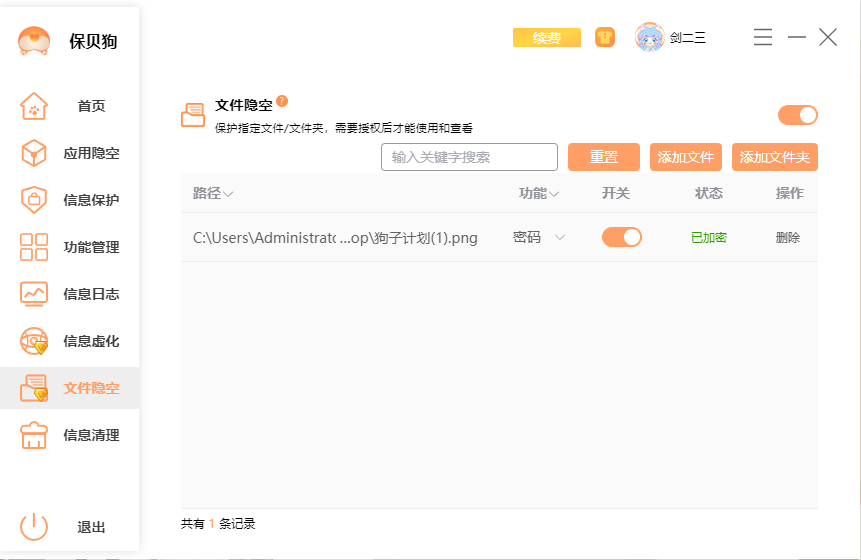Select 信息虚化 eye icon

pos(34,341)
